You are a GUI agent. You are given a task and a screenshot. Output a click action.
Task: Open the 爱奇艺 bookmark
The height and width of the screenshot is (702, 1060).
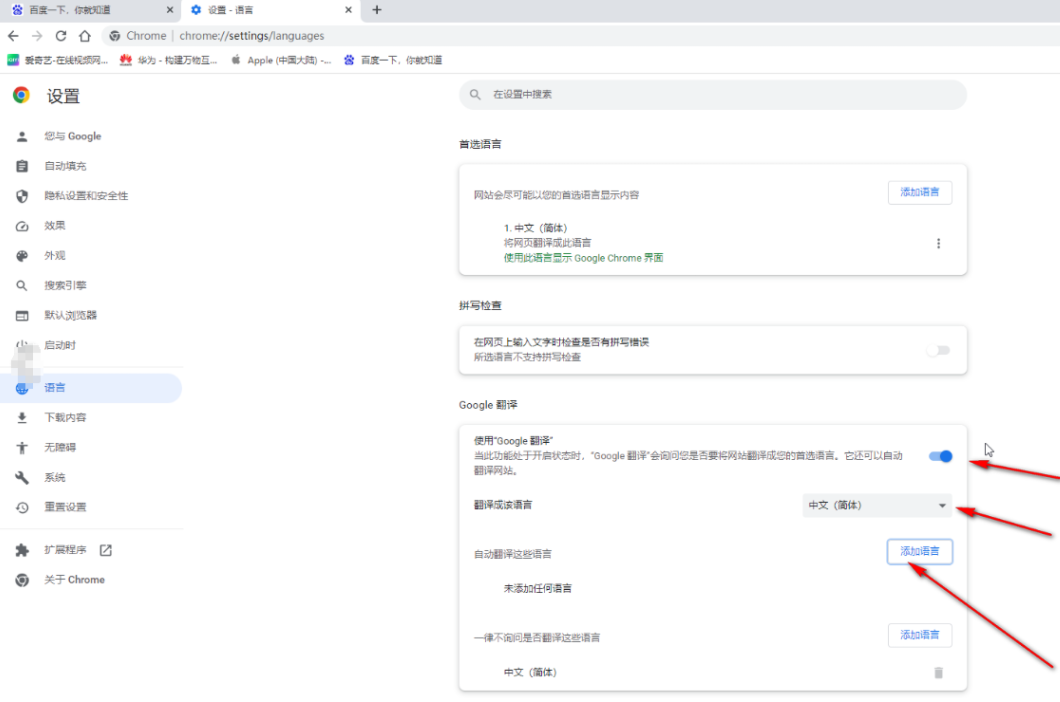(57, 60)
